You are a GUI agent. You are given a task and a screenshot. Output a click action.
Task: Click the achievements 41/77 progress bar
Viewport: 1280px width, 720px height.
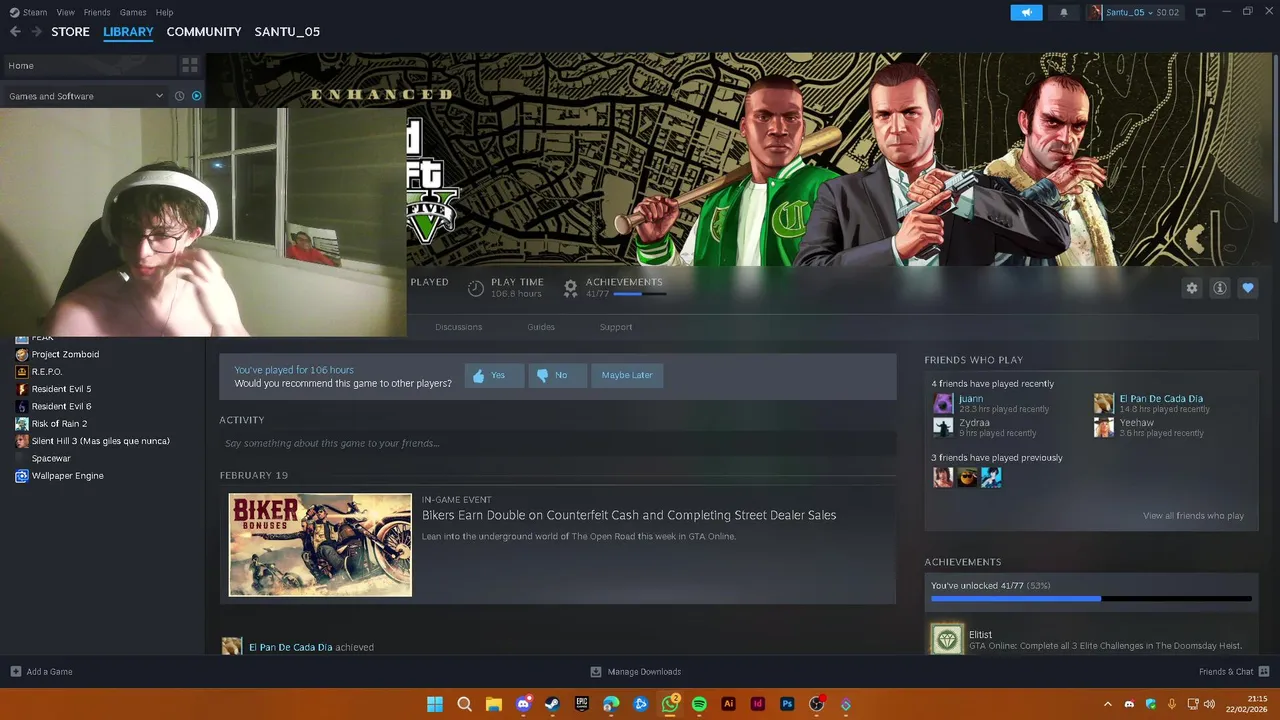[1091, 599]
